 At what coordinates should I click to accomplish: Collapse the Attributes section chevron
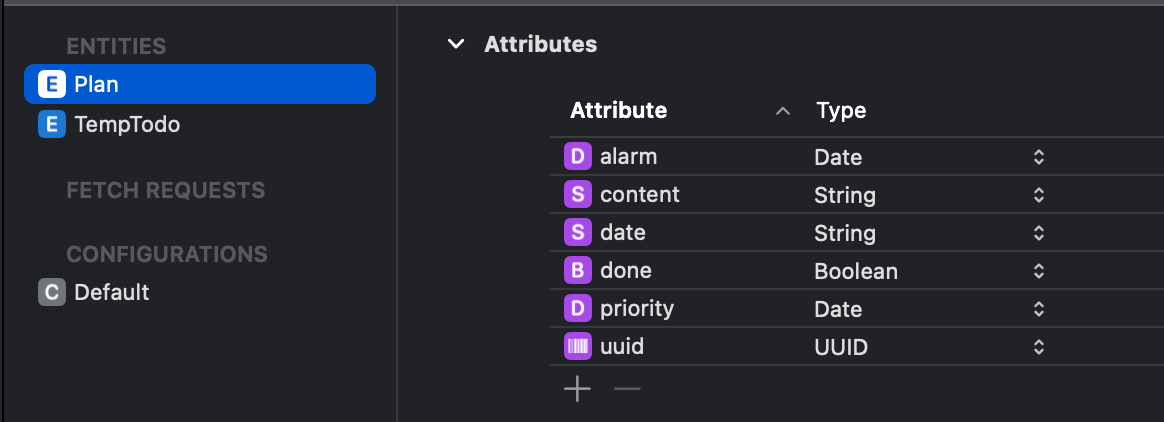456,44
